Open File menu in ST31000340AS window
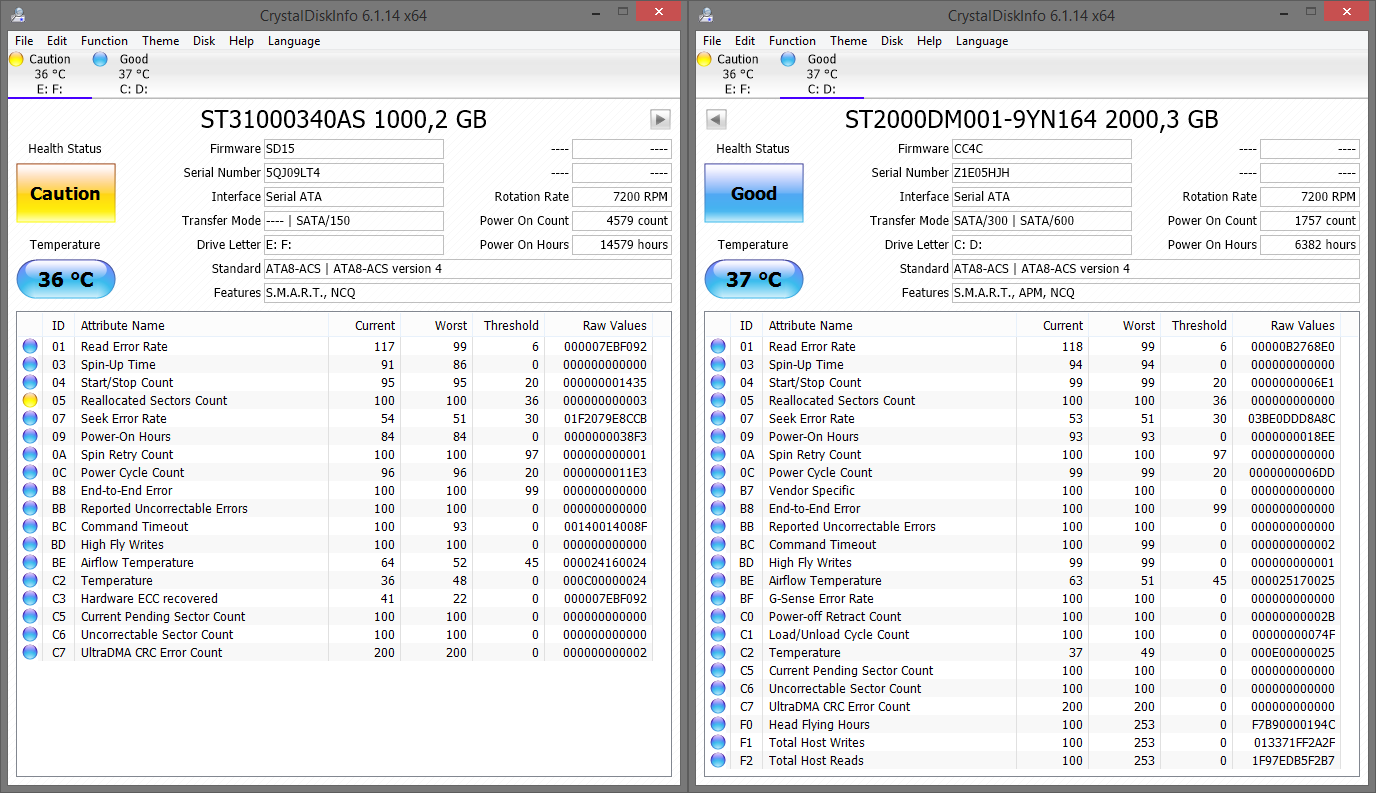Screen dimensions: 1376x793 click(24, 41)
